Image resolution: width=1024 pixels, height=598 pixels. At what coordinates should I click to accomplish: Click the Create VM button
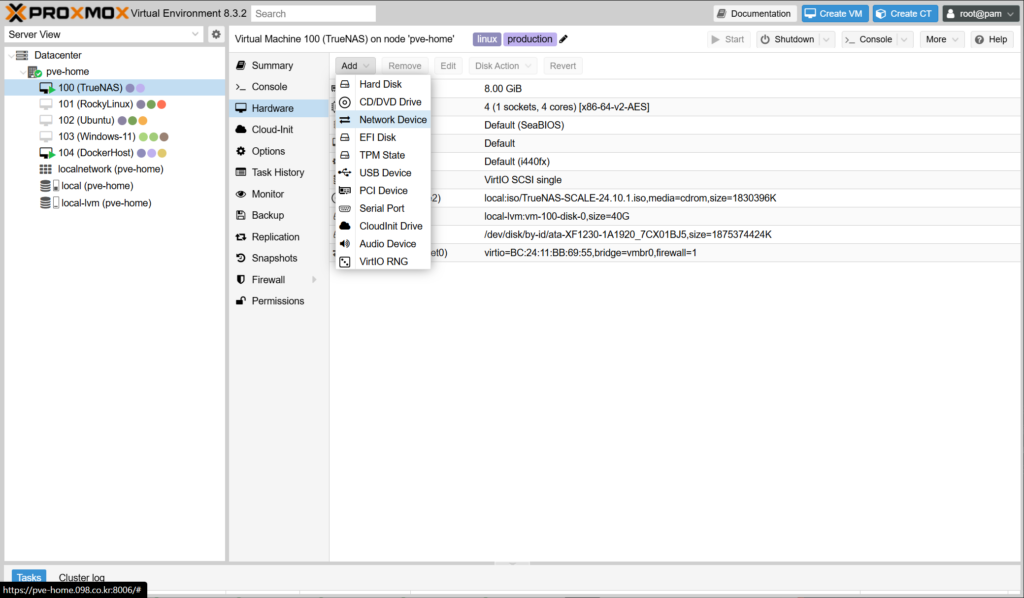834,13
